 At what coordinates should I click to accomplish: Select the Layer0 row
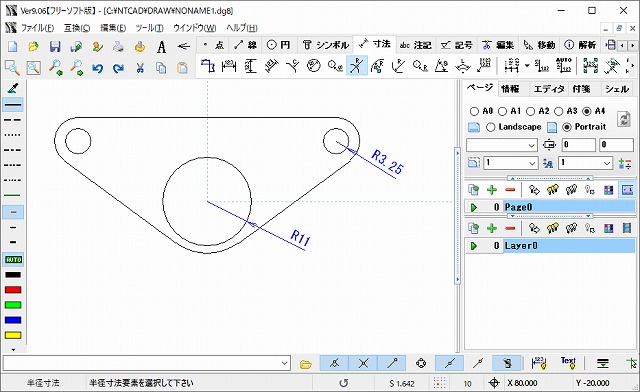pyautogui.click(x=550, y=245)
